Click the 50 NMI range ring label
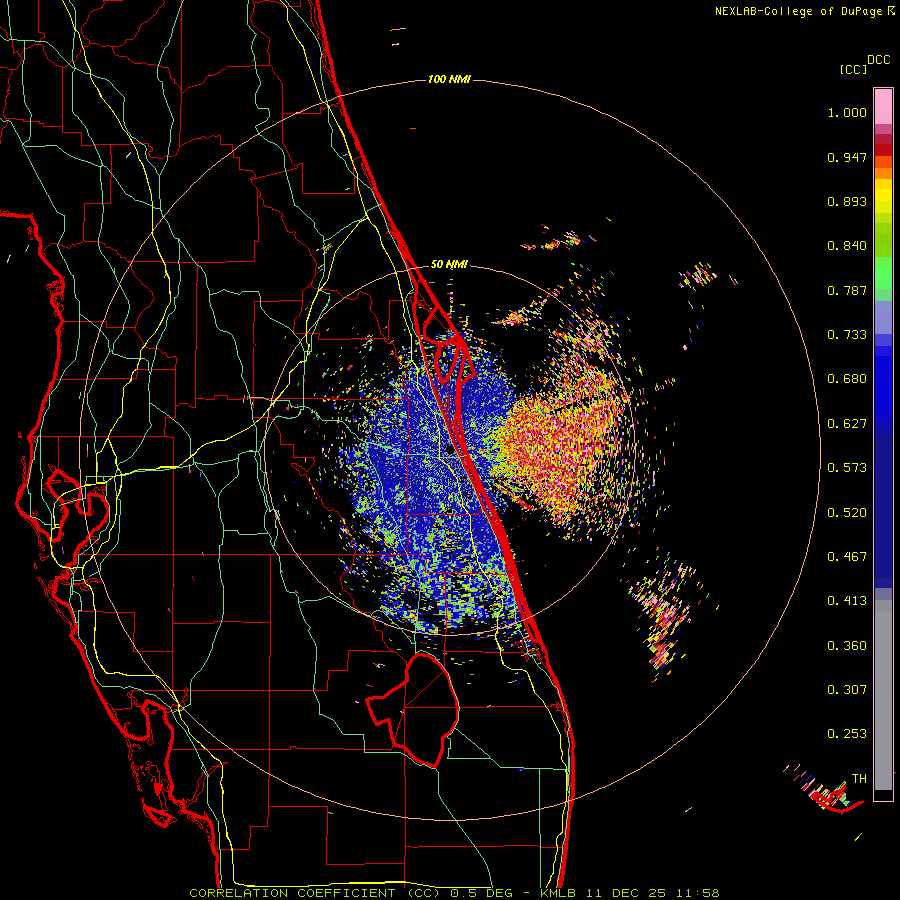This screenshot has height=900, width=900. tap(449, 264)
